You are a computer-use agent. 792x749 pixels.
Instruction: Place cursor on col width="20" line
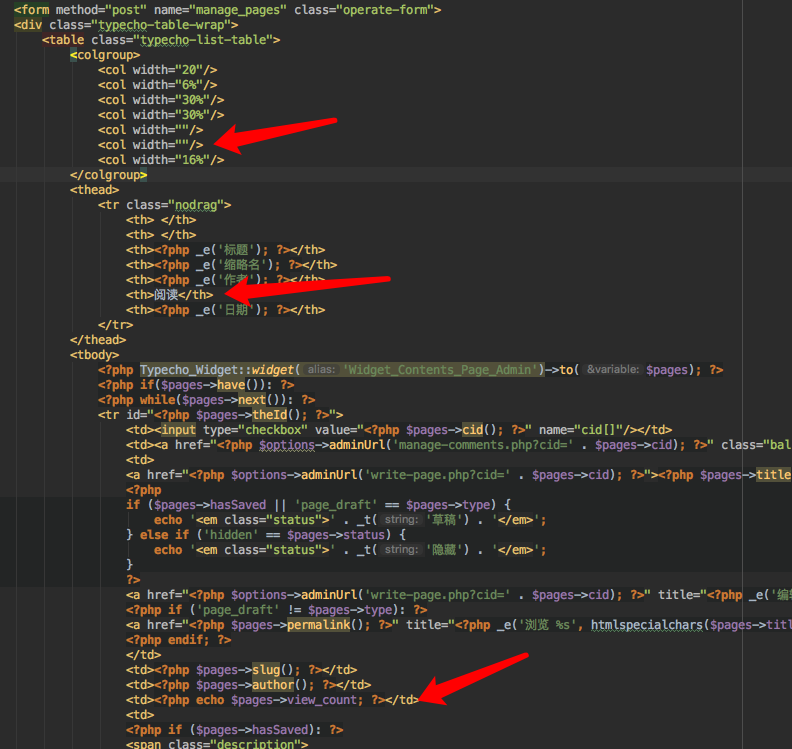coord(157,70)
